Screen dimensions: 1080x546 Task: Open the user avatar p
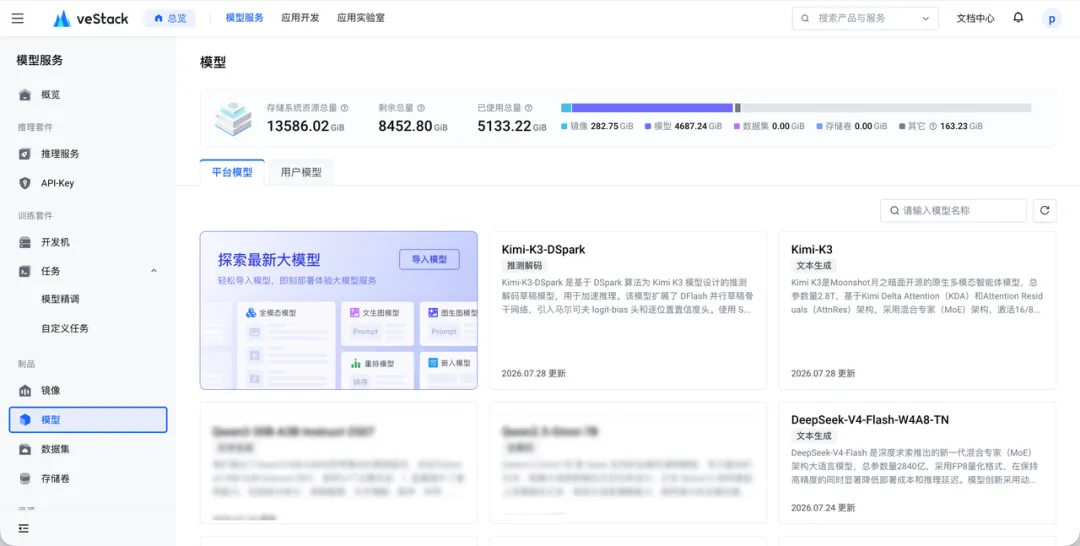coord(1051,19)
